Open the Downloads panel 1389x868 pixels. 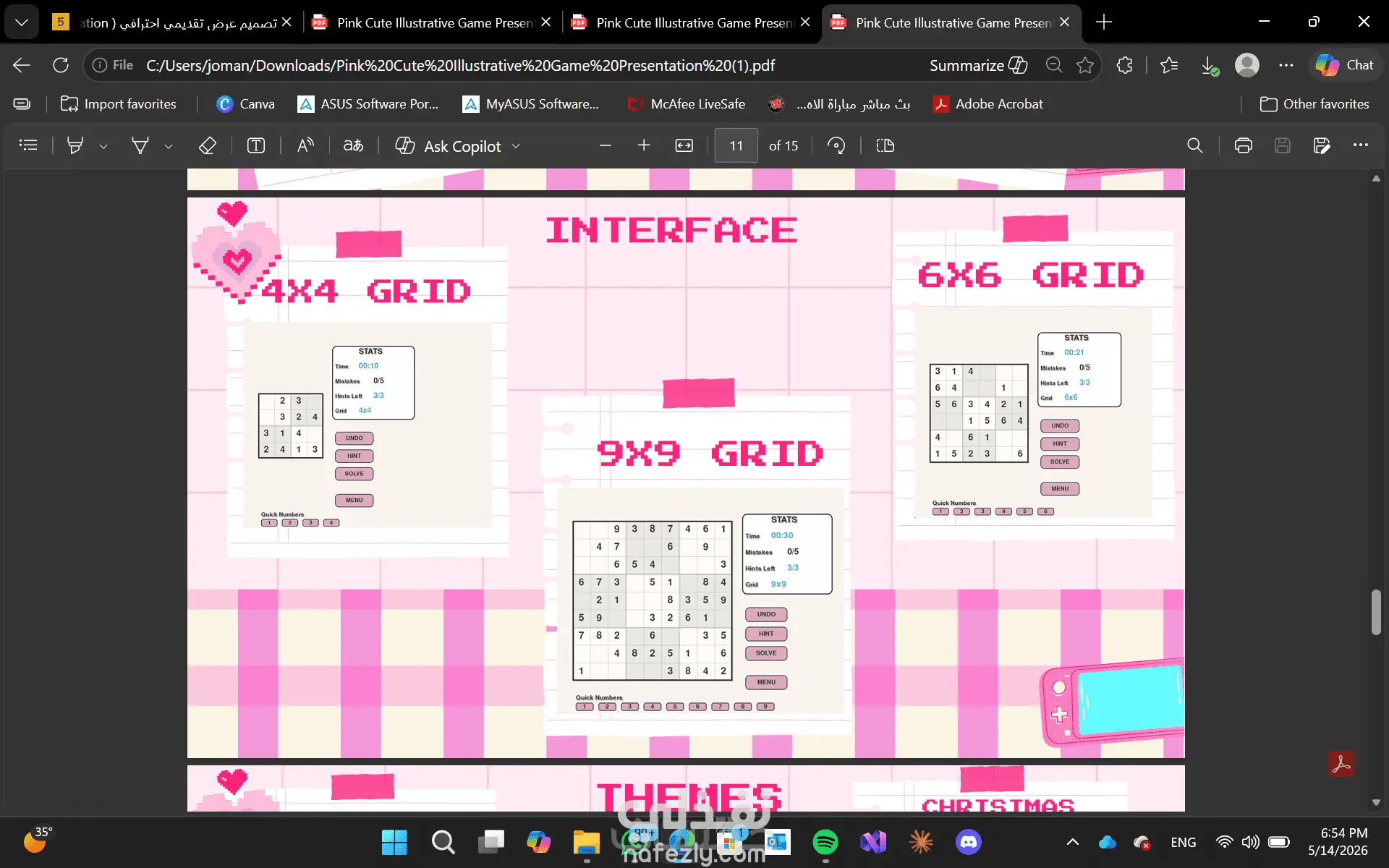point(1209,65)
